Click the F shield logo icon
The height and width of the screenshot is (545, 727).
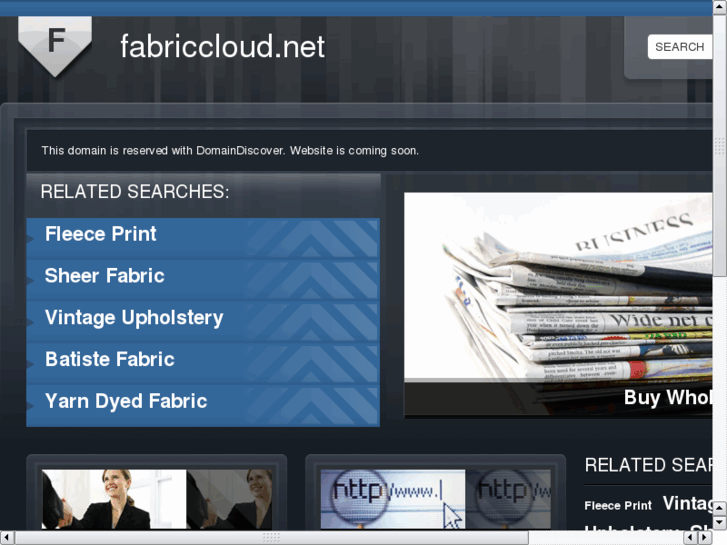coord(55,46)
